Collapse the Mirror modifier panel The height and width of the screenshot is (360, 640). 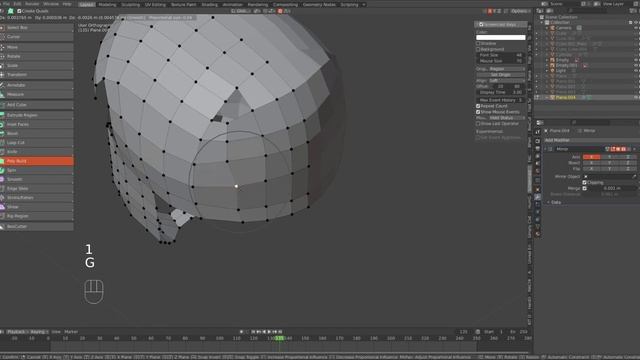point(546,149)
